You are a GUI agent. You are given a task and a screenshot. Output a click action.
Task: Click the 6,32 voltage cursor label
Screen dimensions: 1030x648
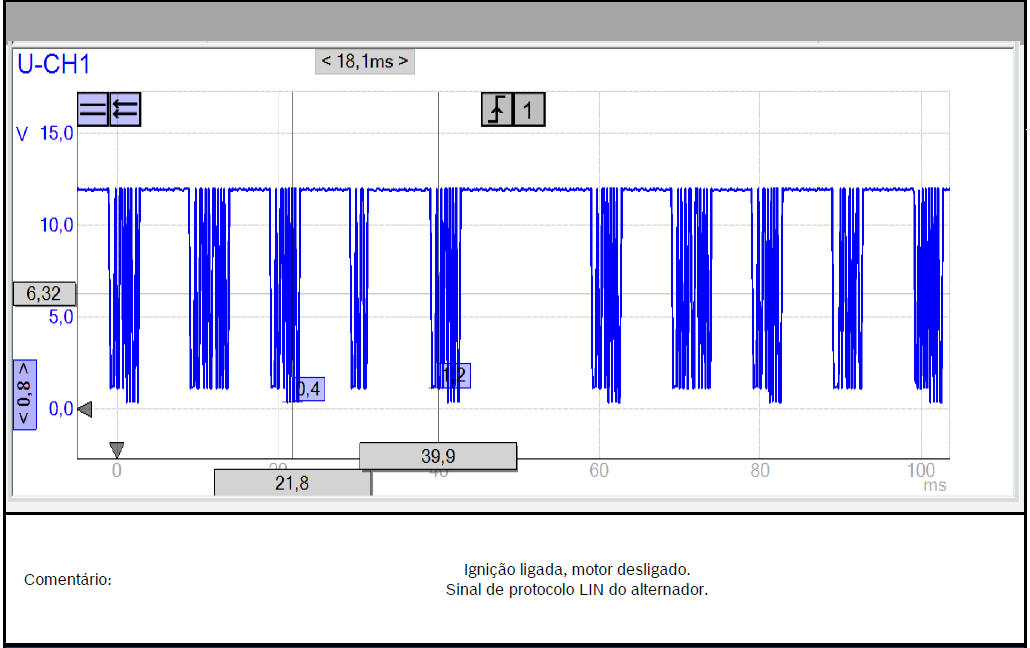[45, 294]
